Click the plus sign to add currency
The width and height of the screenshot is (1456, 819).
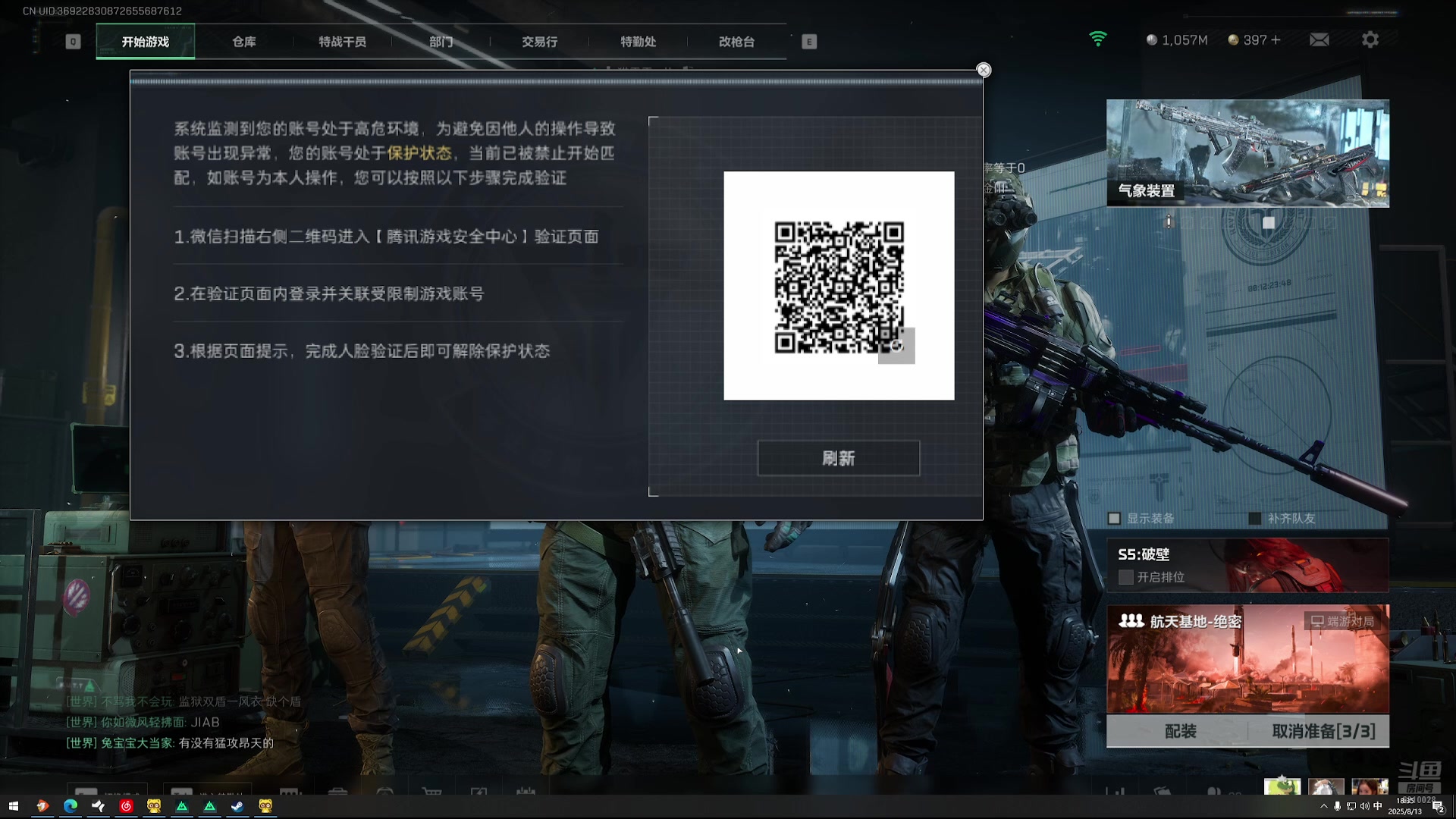point(1276,39)
